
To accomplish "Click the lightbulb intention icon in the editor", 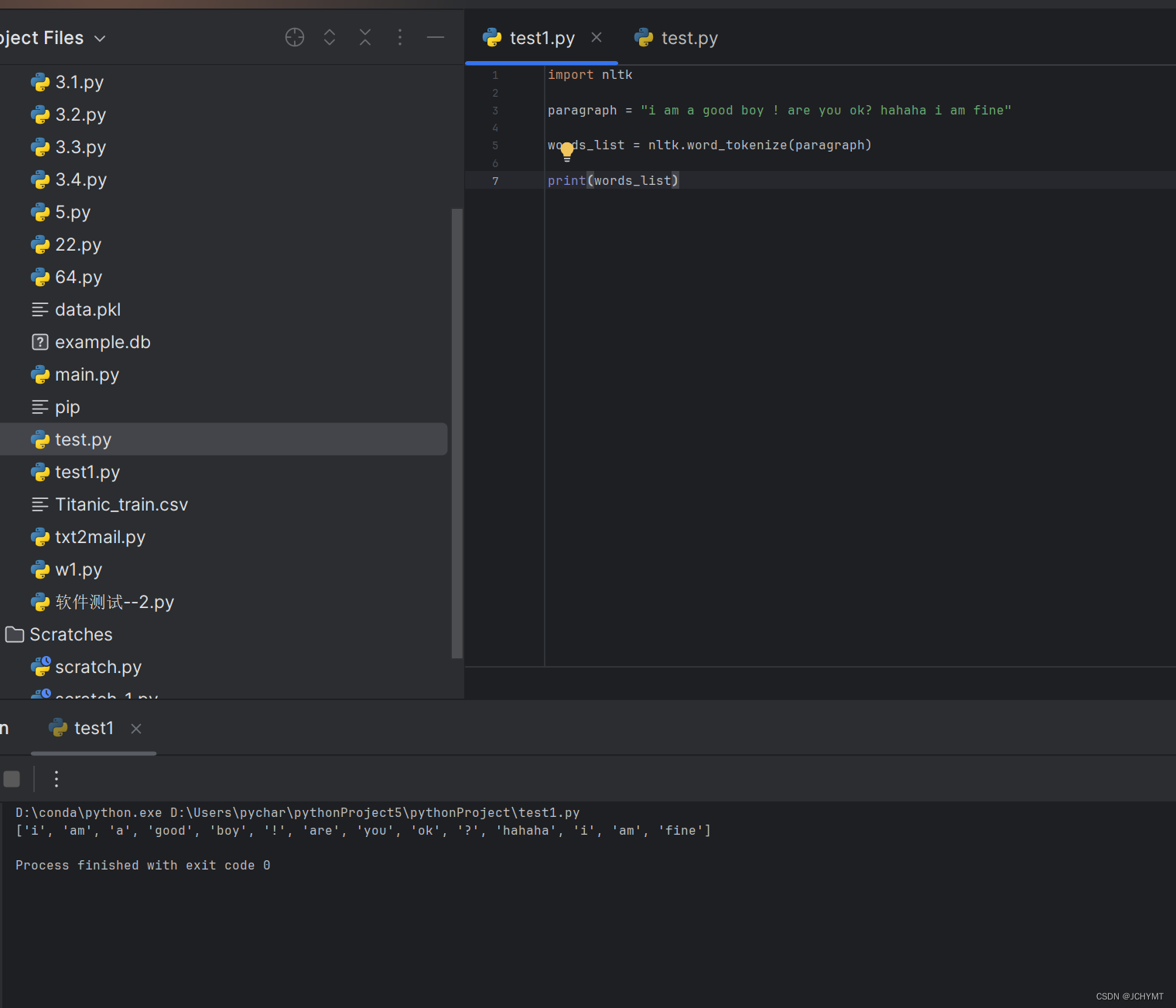I will 566,151.
